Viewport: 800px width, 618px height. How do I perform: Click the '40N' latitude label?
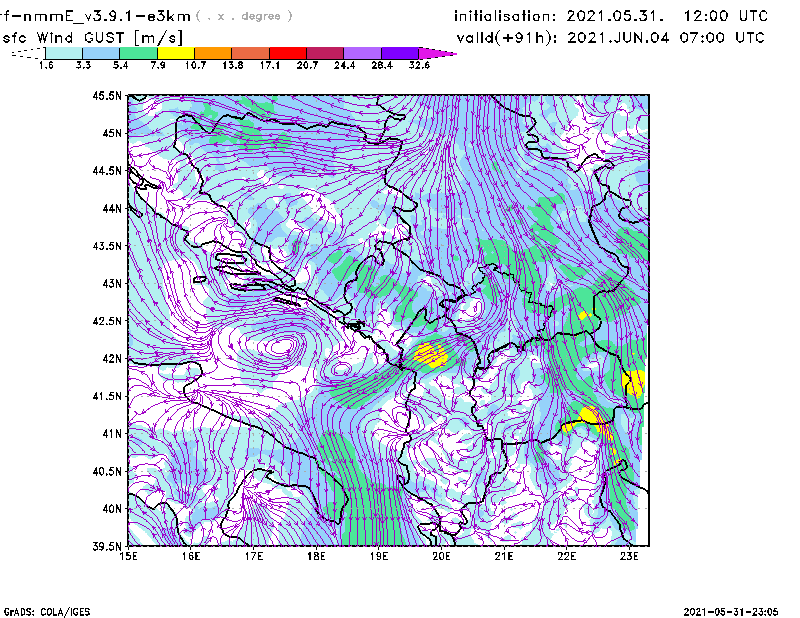point(112,509)
